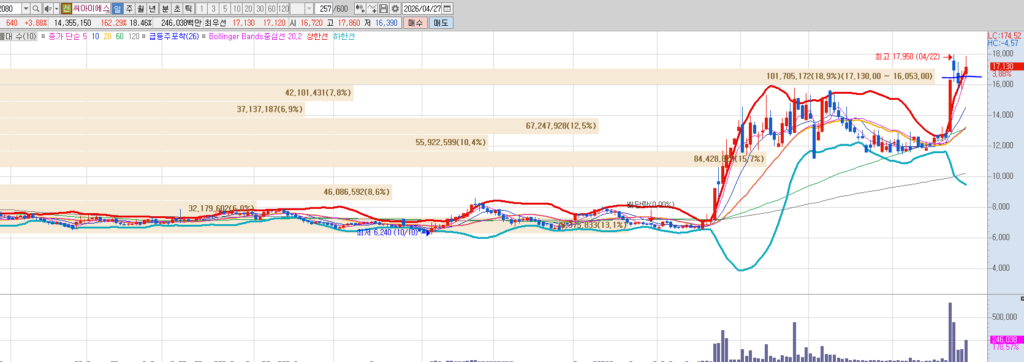Select the 일 daily chart period
This screenshot has height=362, width=1024.
[118, 8]
